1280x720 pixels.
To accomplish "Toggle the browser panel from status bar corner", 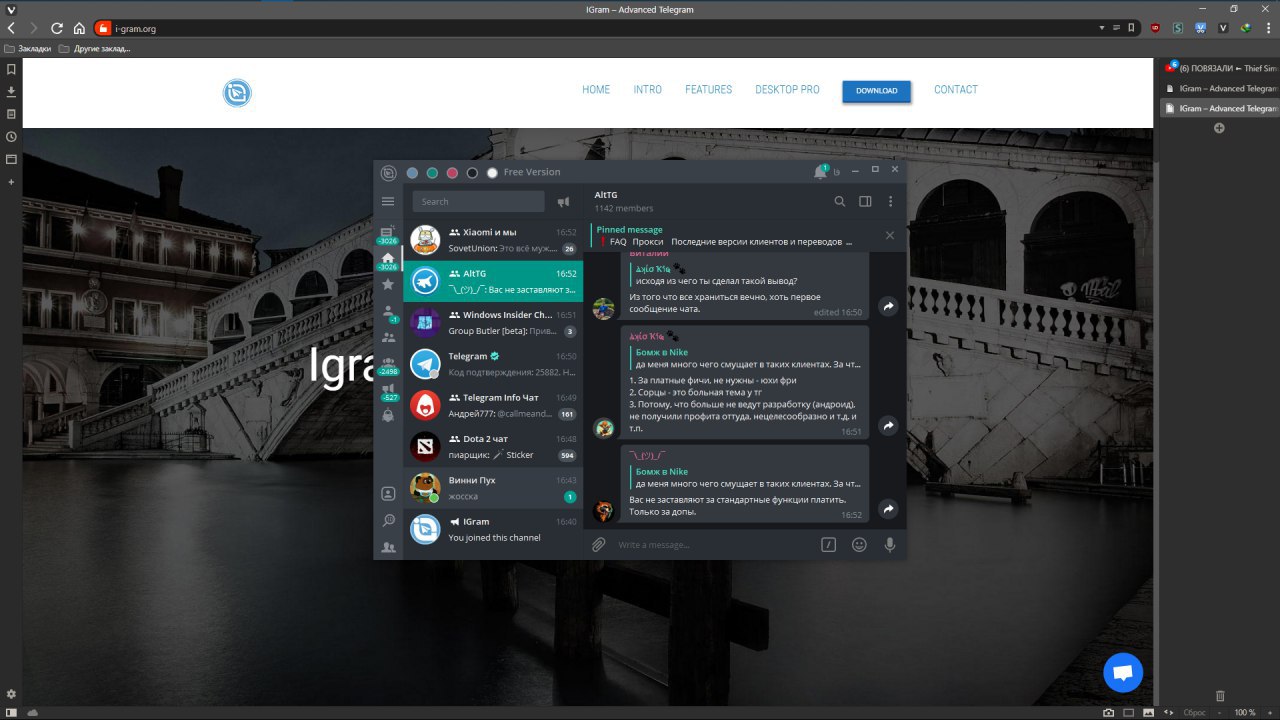I will tap(11, 712).
